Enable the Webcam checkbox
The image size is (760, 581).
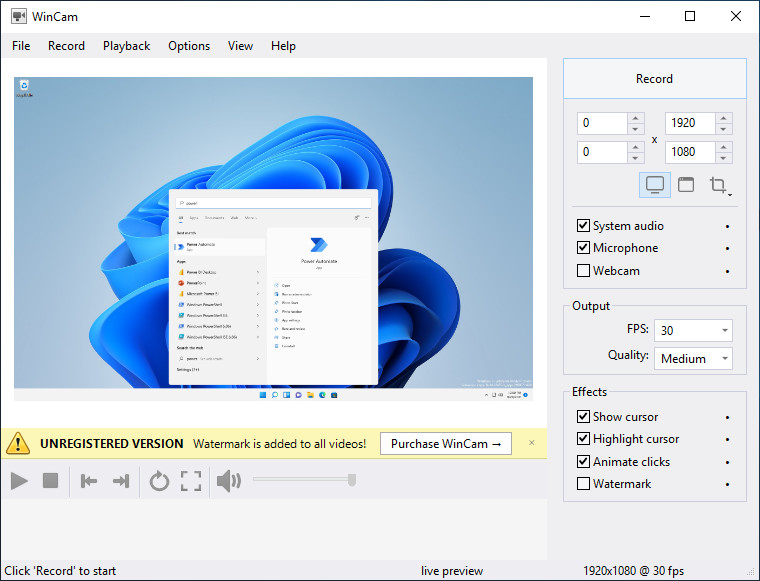[584, 270]
